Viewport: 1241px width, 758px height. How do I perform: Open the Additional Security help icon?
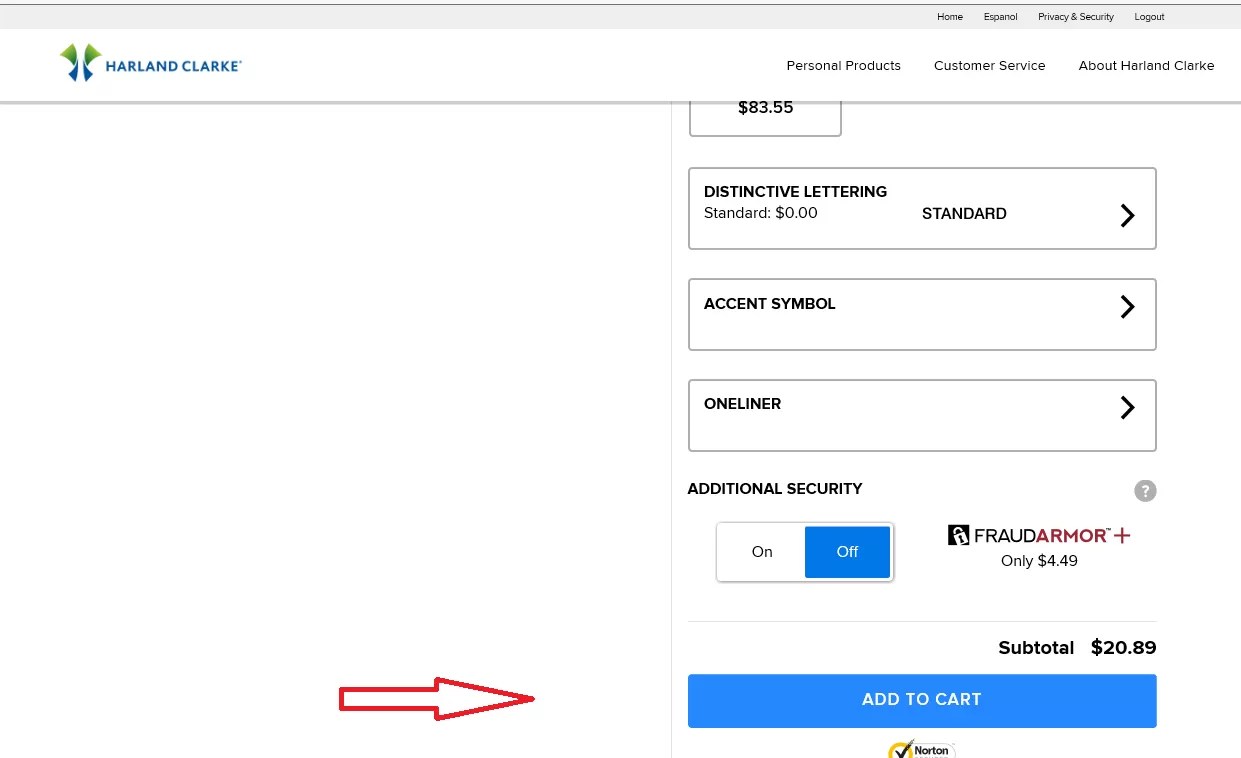tap(1145, 491)
